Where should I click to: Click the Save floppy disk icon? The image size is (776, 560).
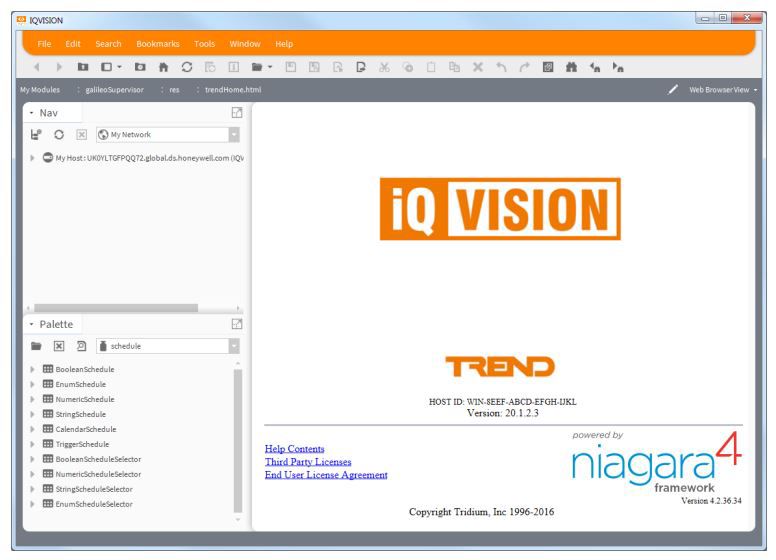coord(291,67)
